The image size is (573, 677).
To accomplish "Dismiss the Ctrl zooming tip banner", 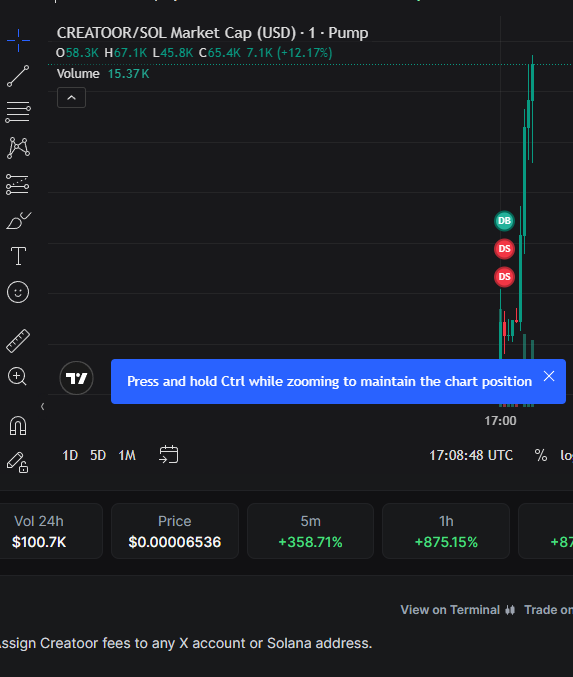I will point(549,376).
